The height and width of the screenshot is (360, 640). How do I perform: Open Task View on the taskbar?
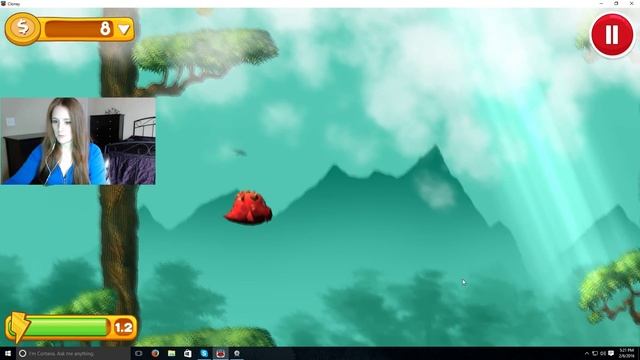coord(139,353)
